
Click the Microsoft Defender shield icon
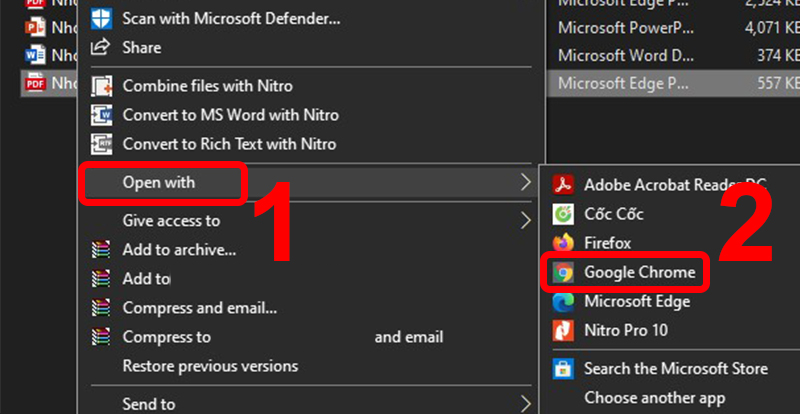pyautogui.click(x=101, y=18)
